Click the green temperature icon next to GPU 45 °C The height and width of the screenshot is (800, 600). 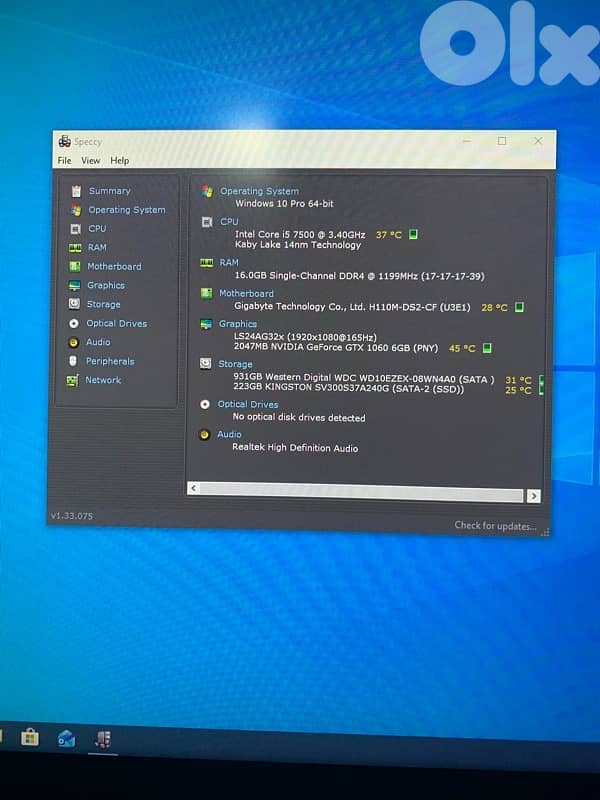pos(487,348)
